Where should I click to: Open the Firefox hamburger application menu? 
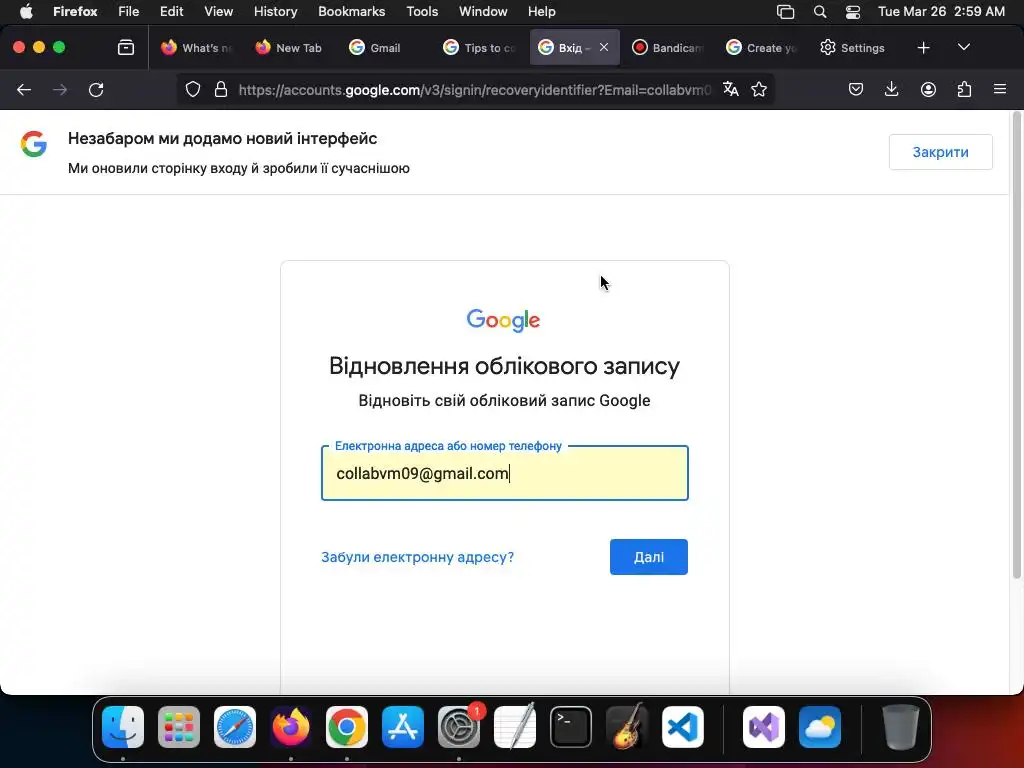pyautogui.click(x=1000, y=89)
